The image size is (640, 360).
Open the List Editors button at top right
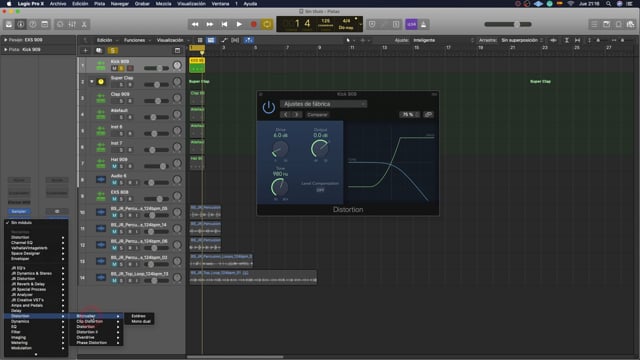594,24
